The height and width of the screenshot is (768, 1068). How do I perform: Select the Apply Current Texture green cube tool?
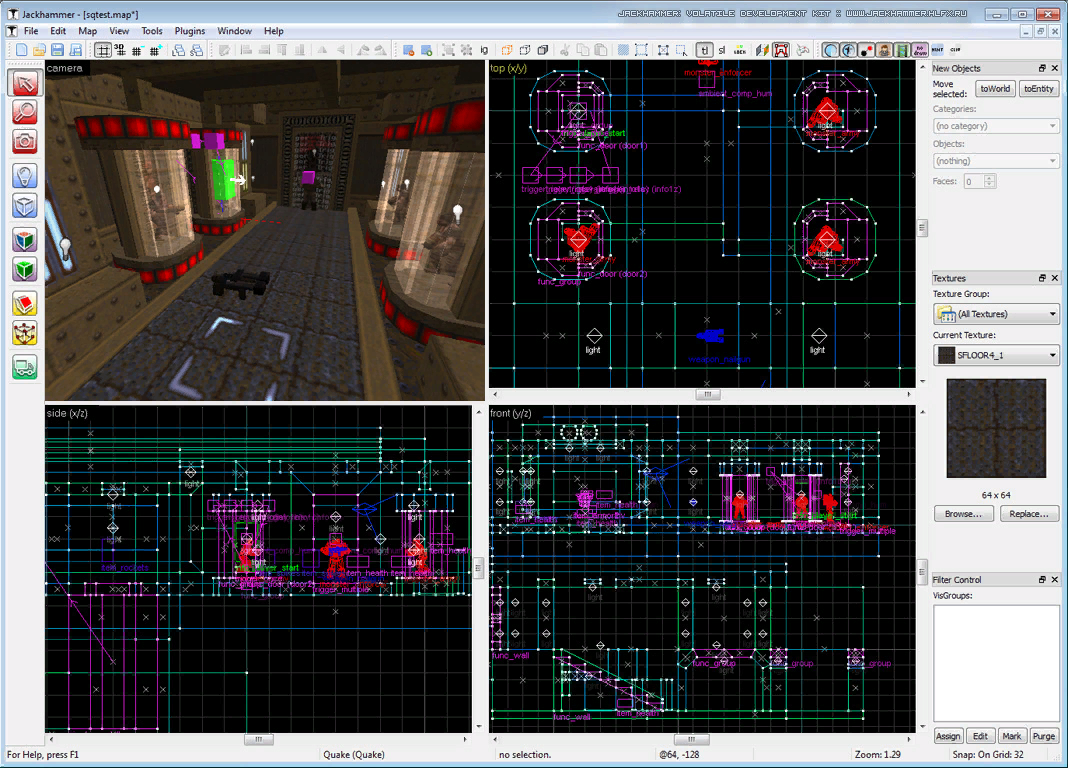point(25,269)
